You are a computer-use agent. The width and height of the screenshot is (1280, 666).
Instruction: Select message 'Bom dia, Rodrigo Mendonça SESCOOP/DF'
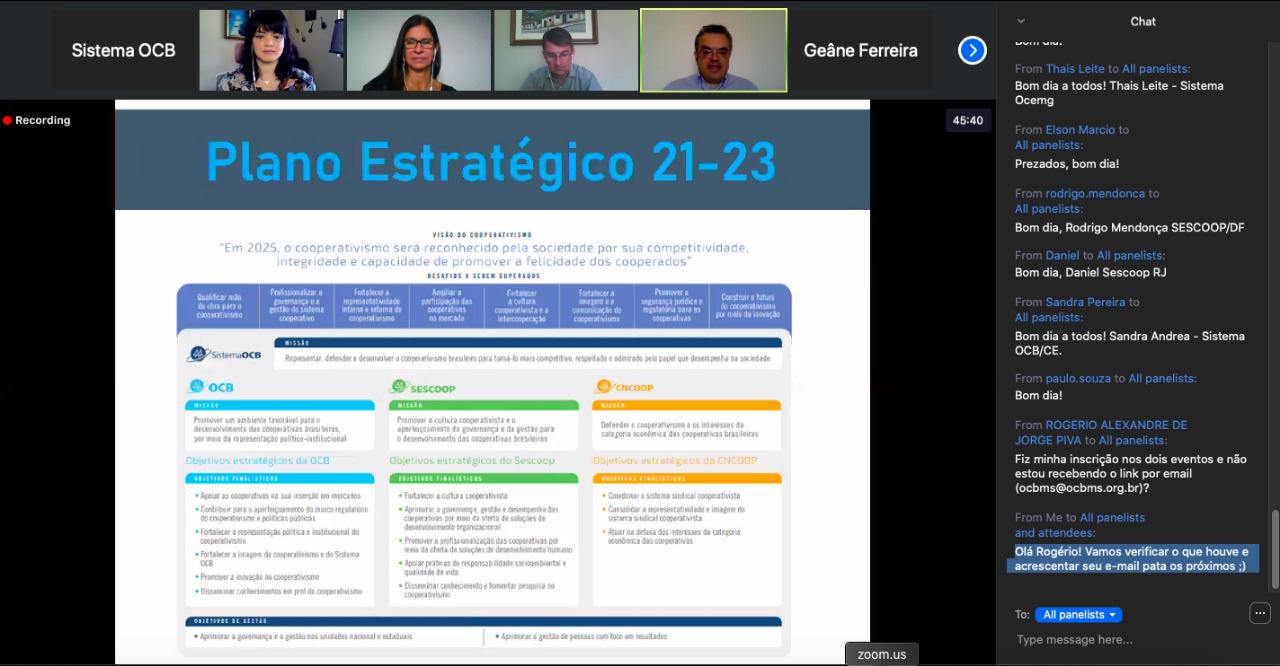click(x=1130, y=228)
